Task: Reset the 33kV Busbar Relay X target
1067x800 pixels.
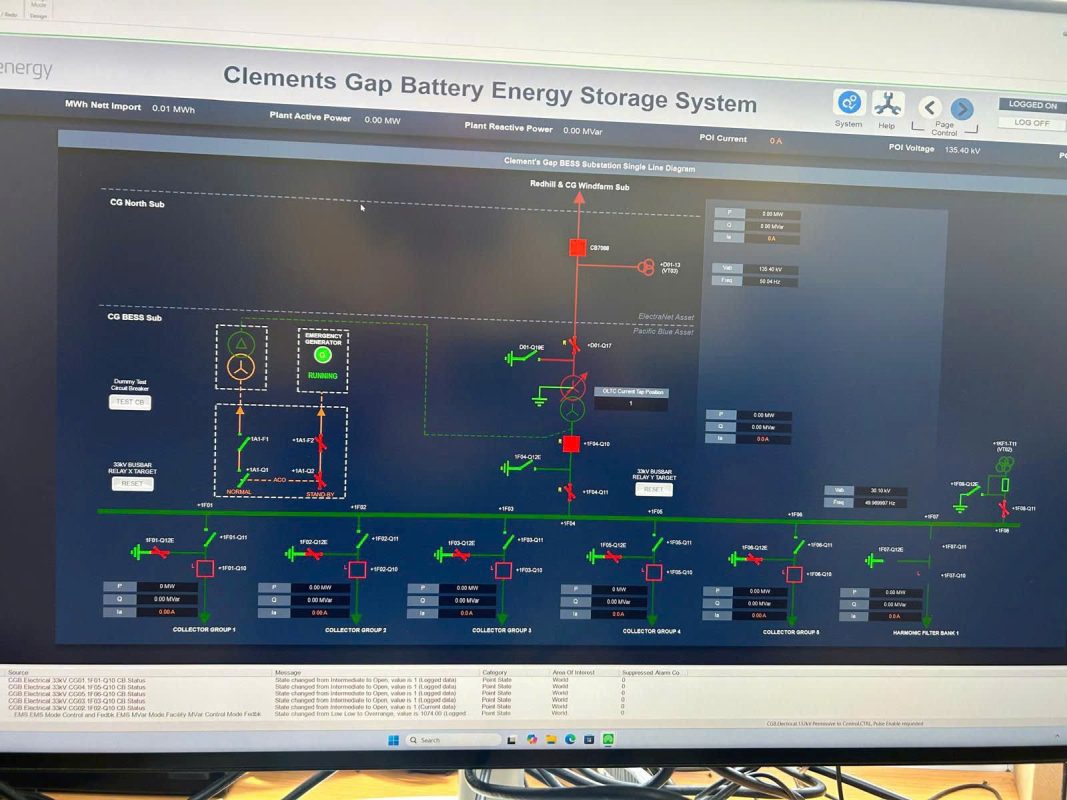Action: pos(132,484)
